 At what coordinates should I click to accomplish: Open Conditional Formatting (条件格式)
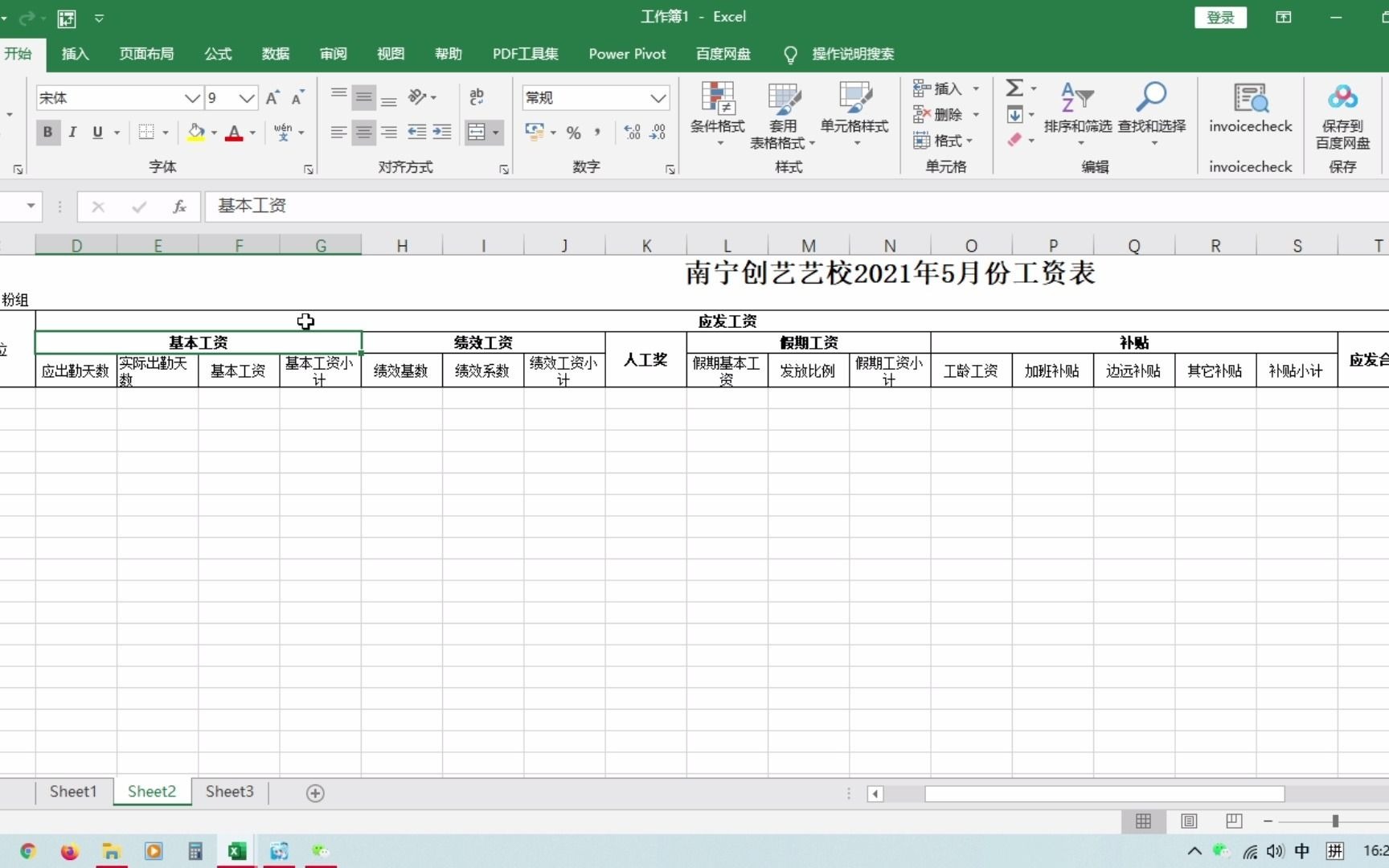(718, 115)
